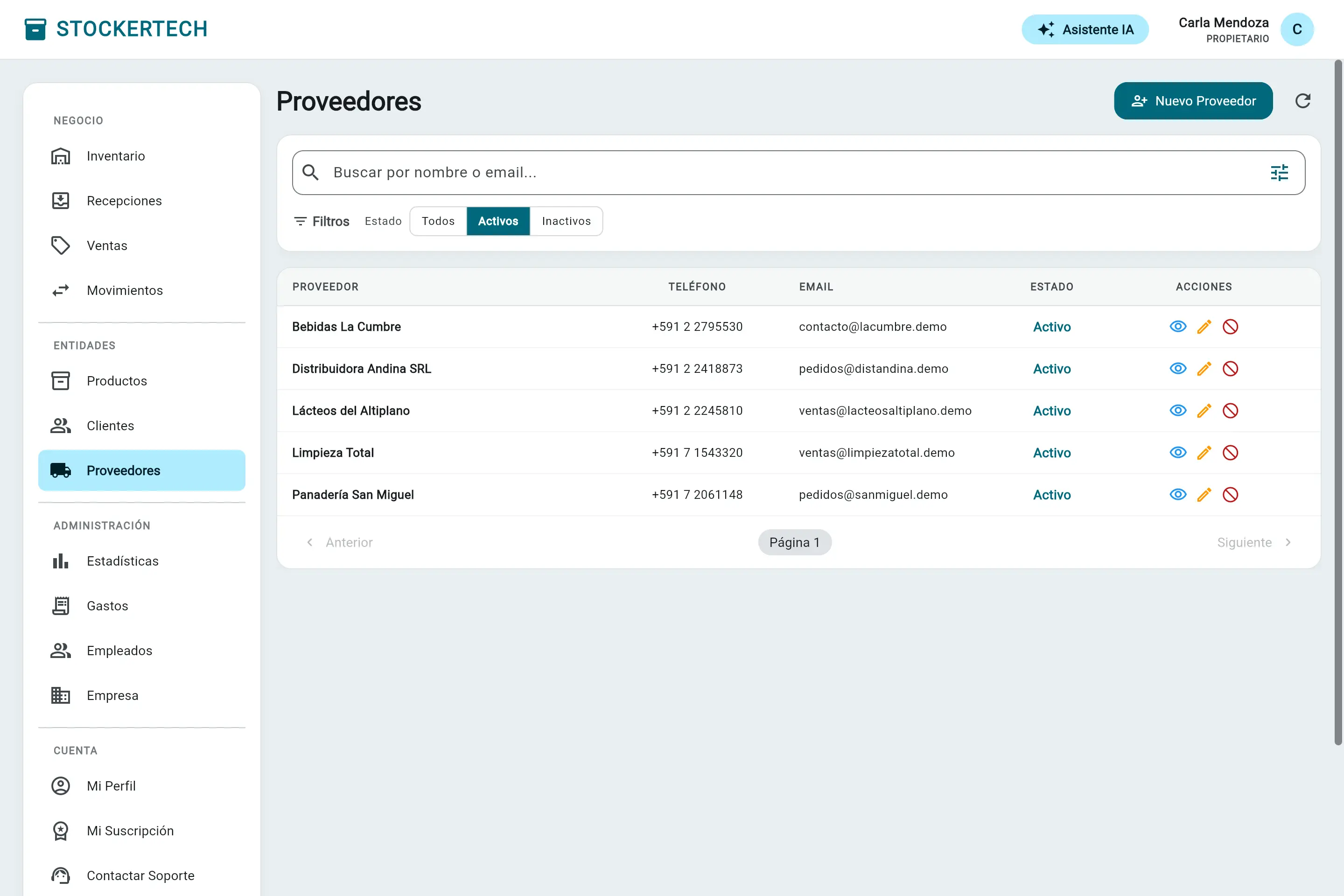Image resolution: width=1344 pixels, height=896 pixels.
Task: Deactivate Lácteos del Altiplano supplier
Action: (1230, 410)
